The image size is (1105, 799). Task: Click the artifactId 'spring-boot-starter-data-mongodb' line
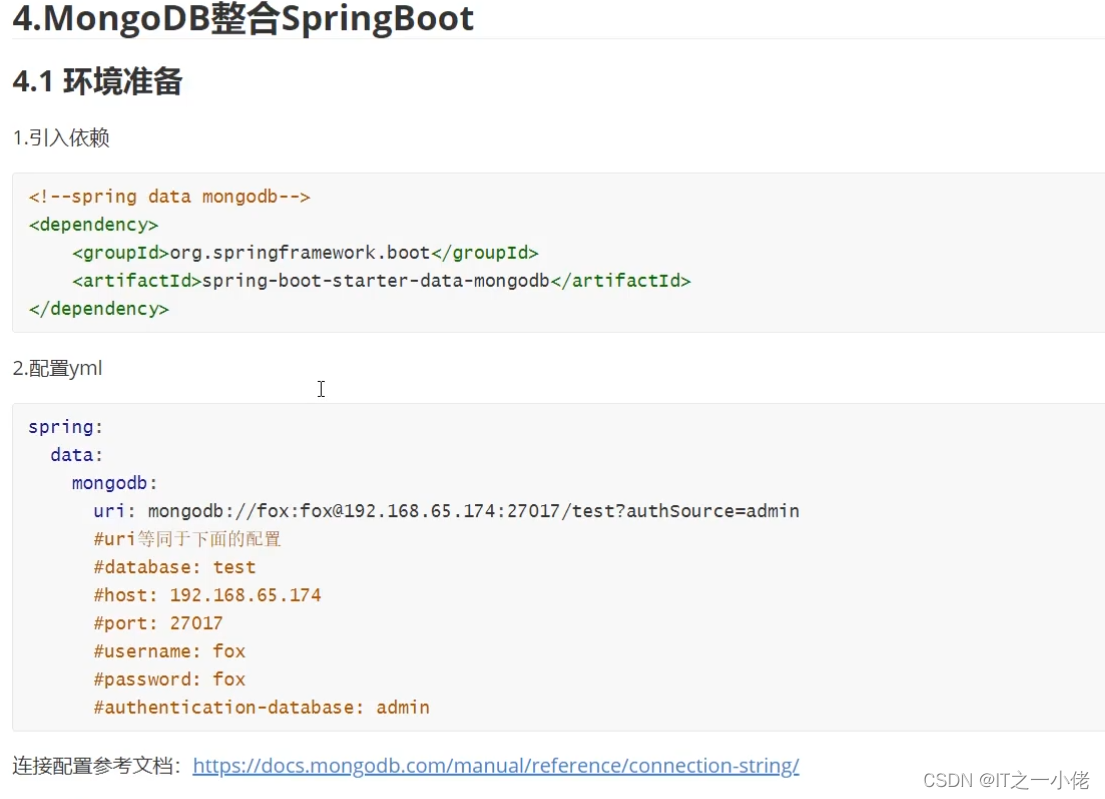click(381, 281)
